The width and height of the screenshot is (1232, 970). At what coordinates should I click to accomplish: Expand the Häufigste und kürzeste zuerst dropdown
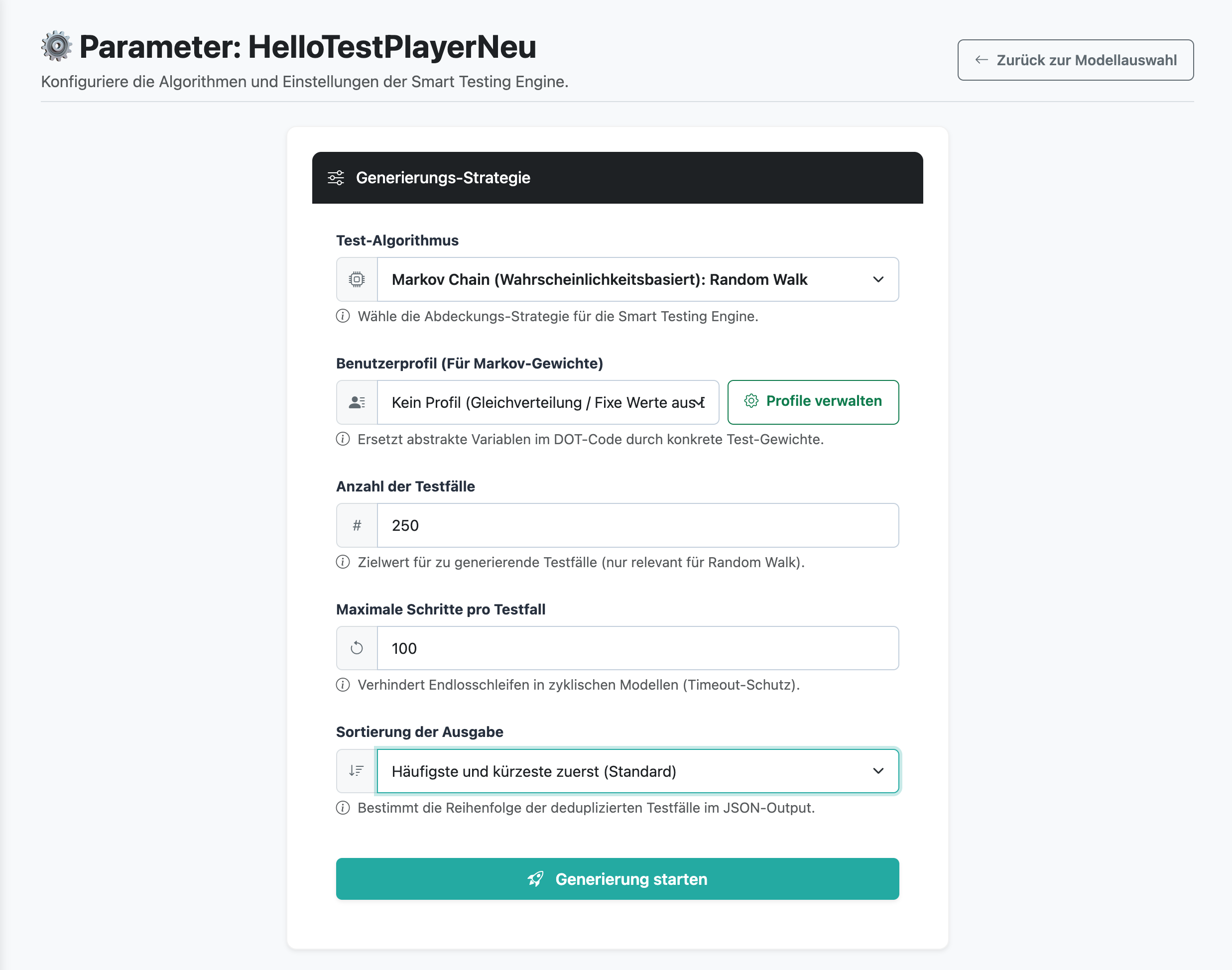pos(638,771)
